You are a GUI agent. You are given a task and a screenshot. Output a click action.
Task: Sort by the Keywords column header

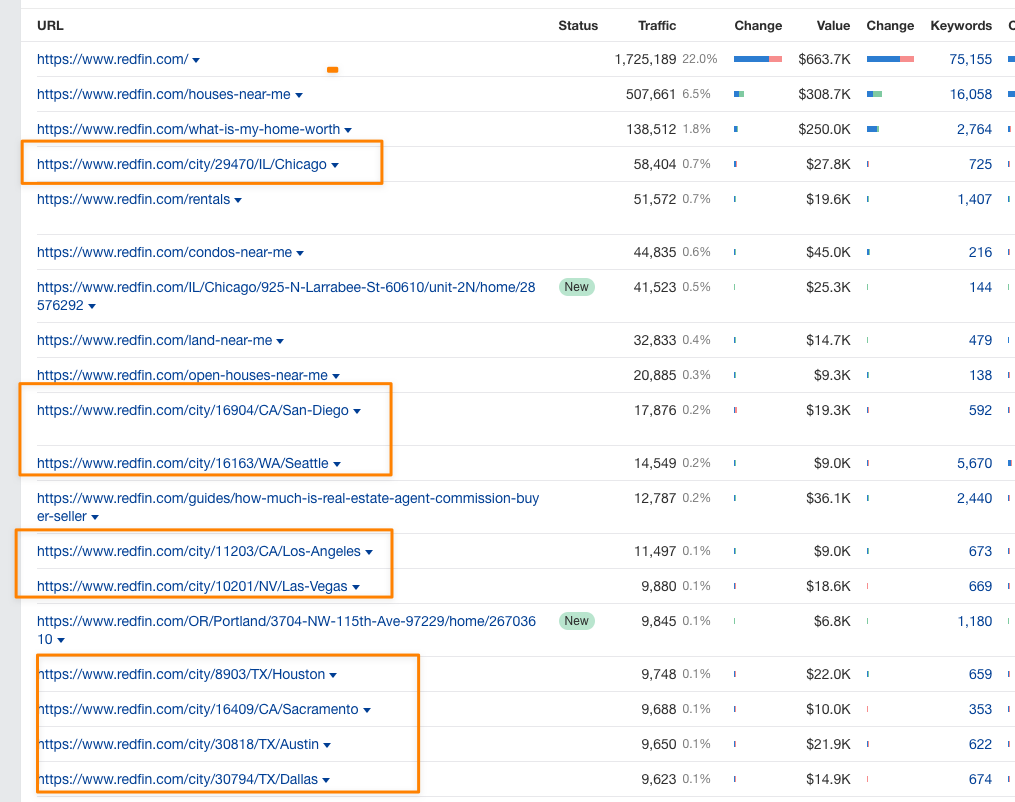[961, 25]
